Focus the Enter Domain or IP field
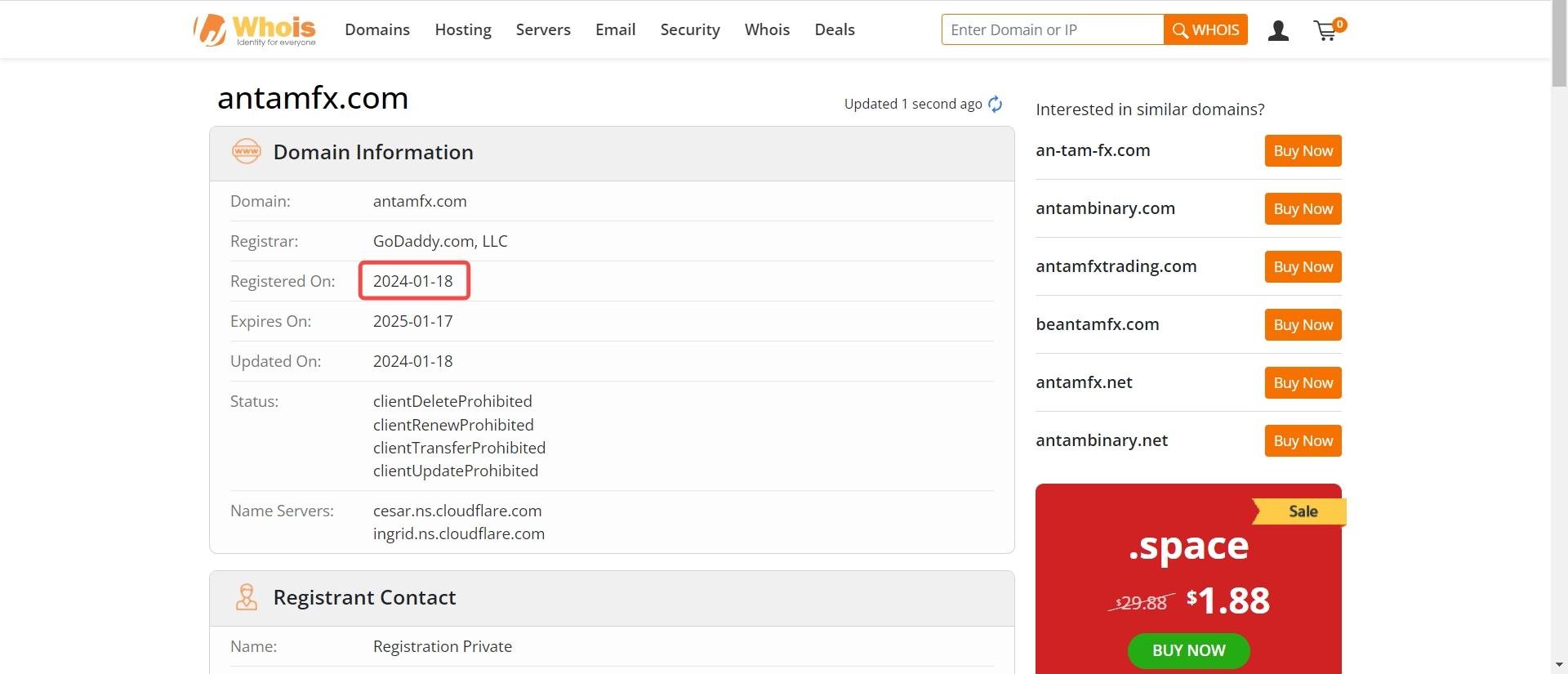 tap(1053, 29)
